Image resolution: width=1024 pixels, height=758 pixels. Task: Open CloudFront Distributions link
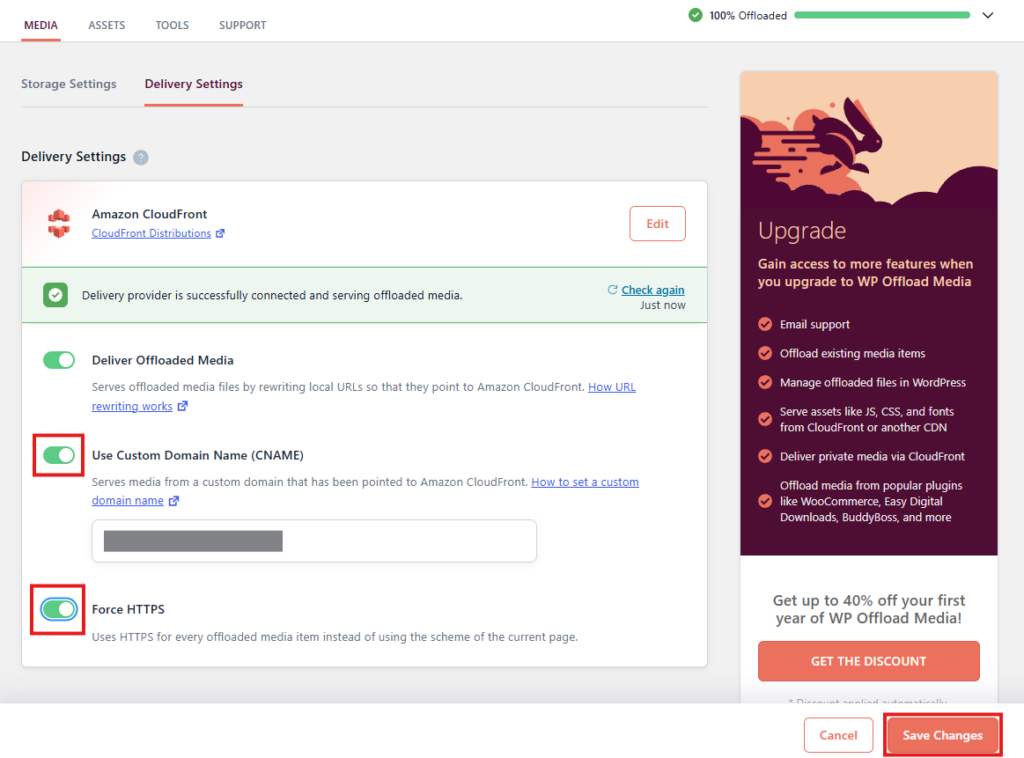(x=151, y=233)
